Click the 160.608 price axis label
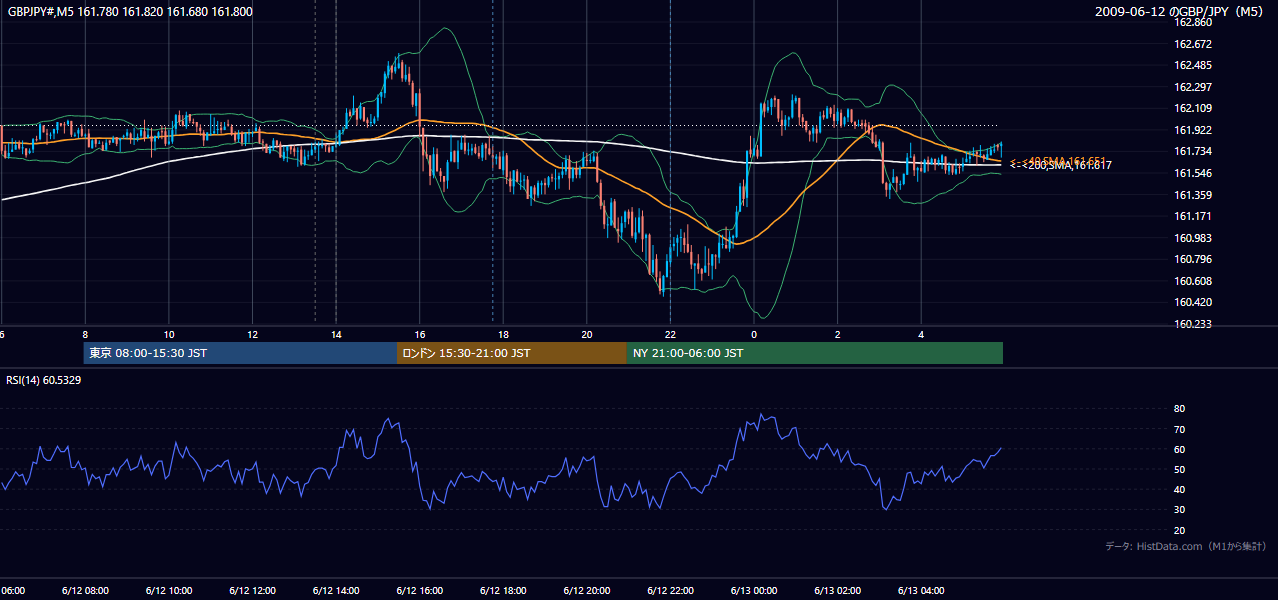This screenshot has width=1278, height=600. pyautogui.click(x=1192, y=281)
